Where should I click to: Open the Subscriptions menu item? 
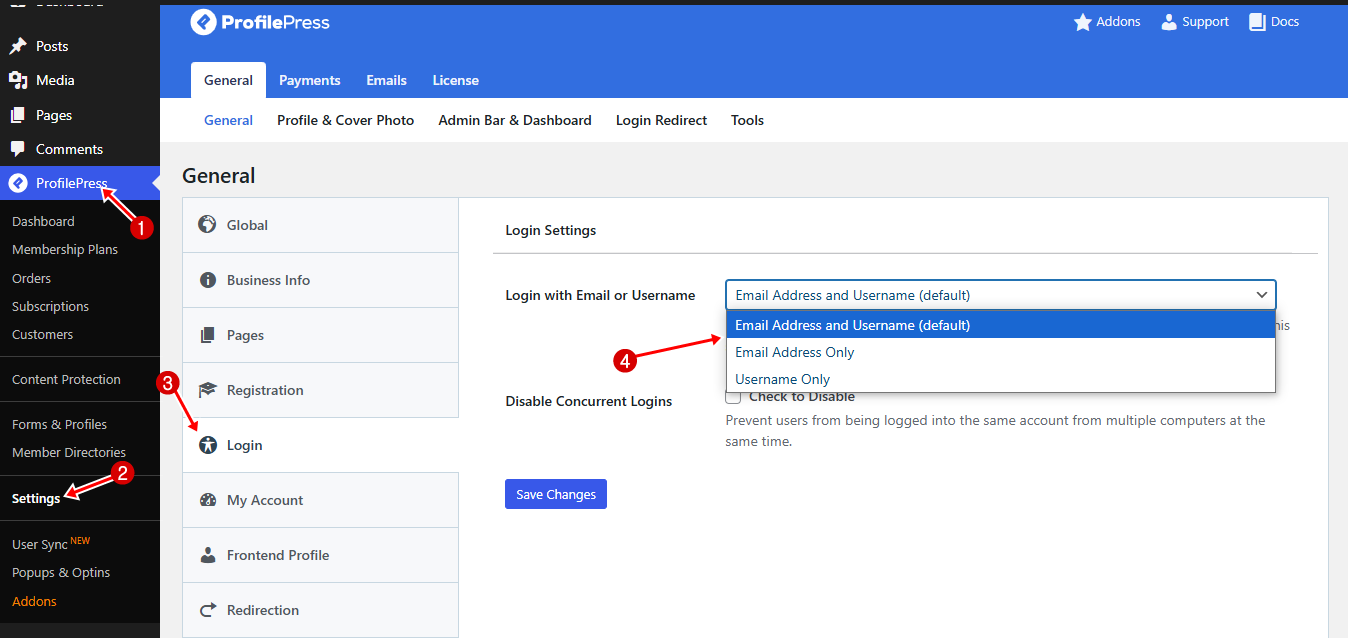[50, 306]
